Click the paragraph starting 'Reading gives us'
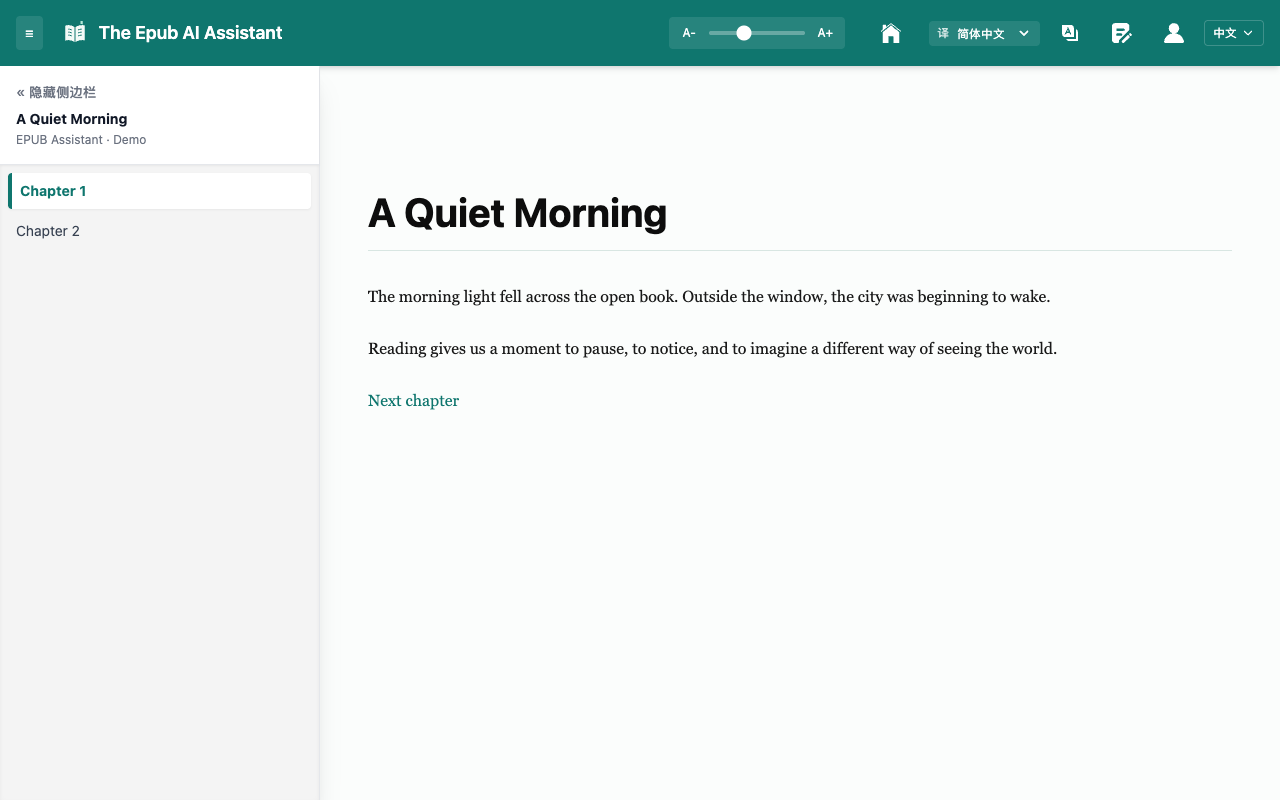 [x=712, y=349]
